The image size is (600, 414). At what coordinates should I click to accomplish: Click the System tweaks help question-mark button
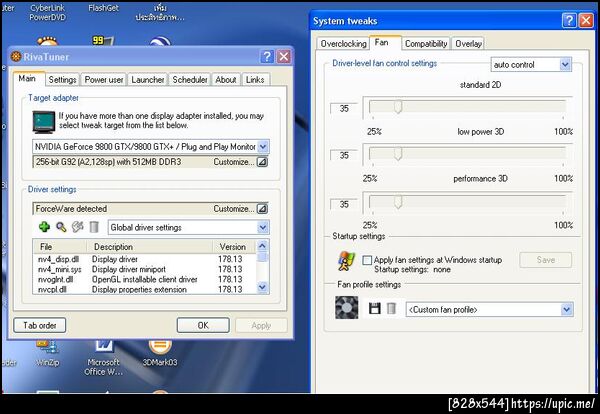point(569,20)
